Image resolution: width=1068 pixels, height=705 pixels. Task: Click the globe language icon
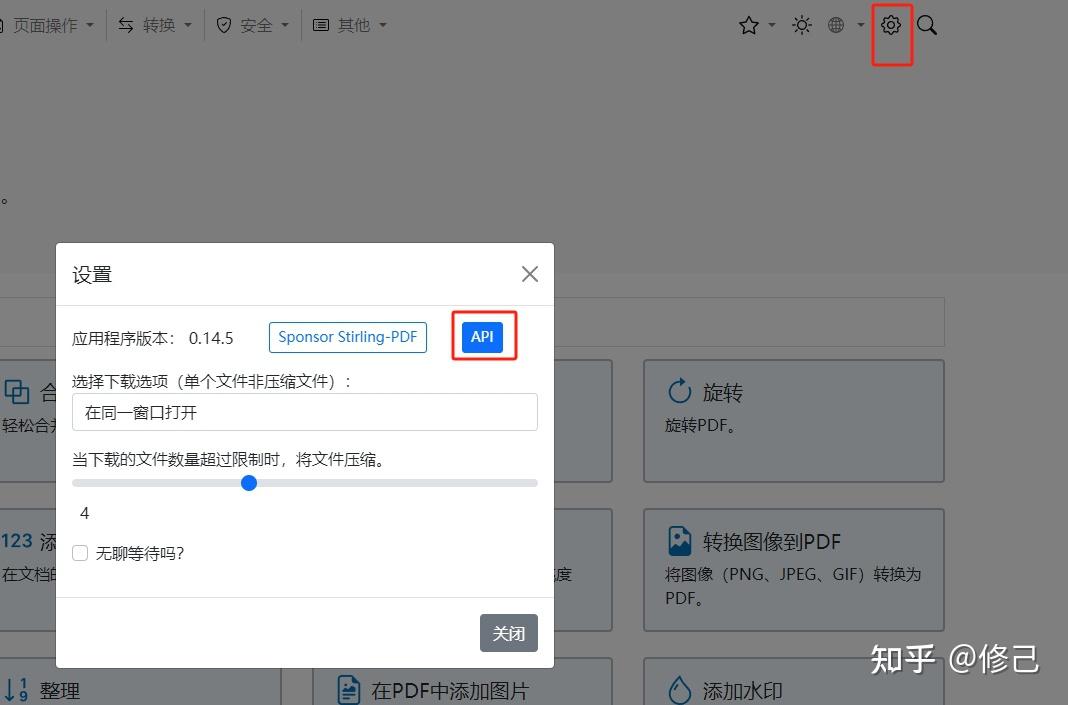point(836,25)
